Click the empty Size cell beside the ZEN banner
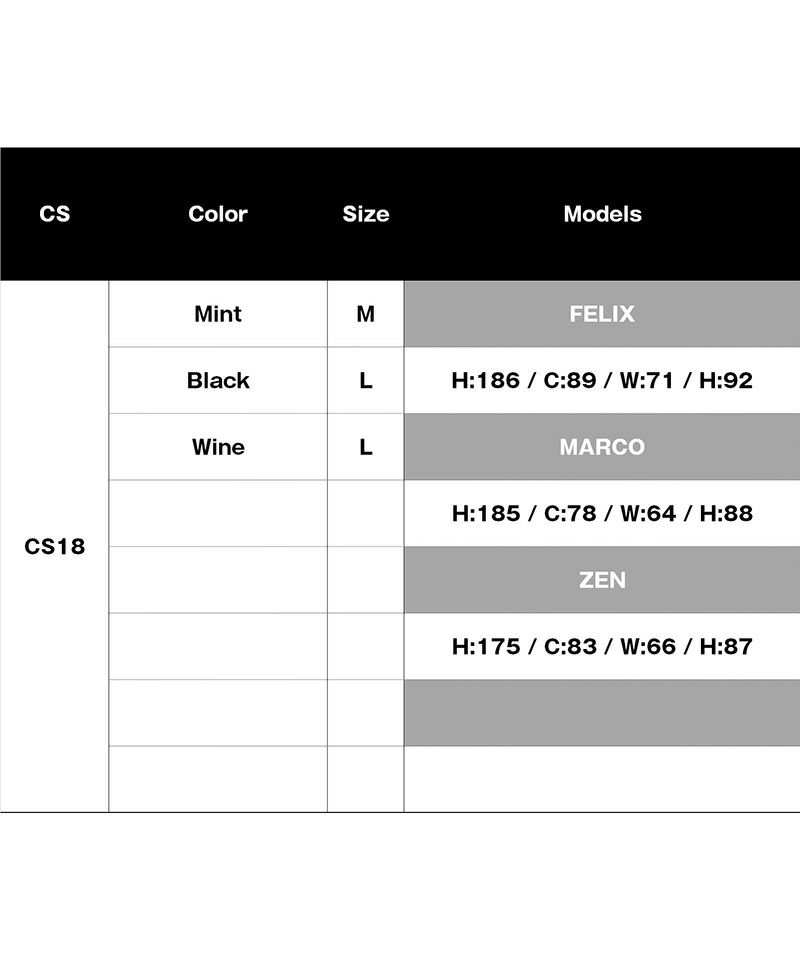The height and width of the screenshot is (960, 800). (365, 580)
